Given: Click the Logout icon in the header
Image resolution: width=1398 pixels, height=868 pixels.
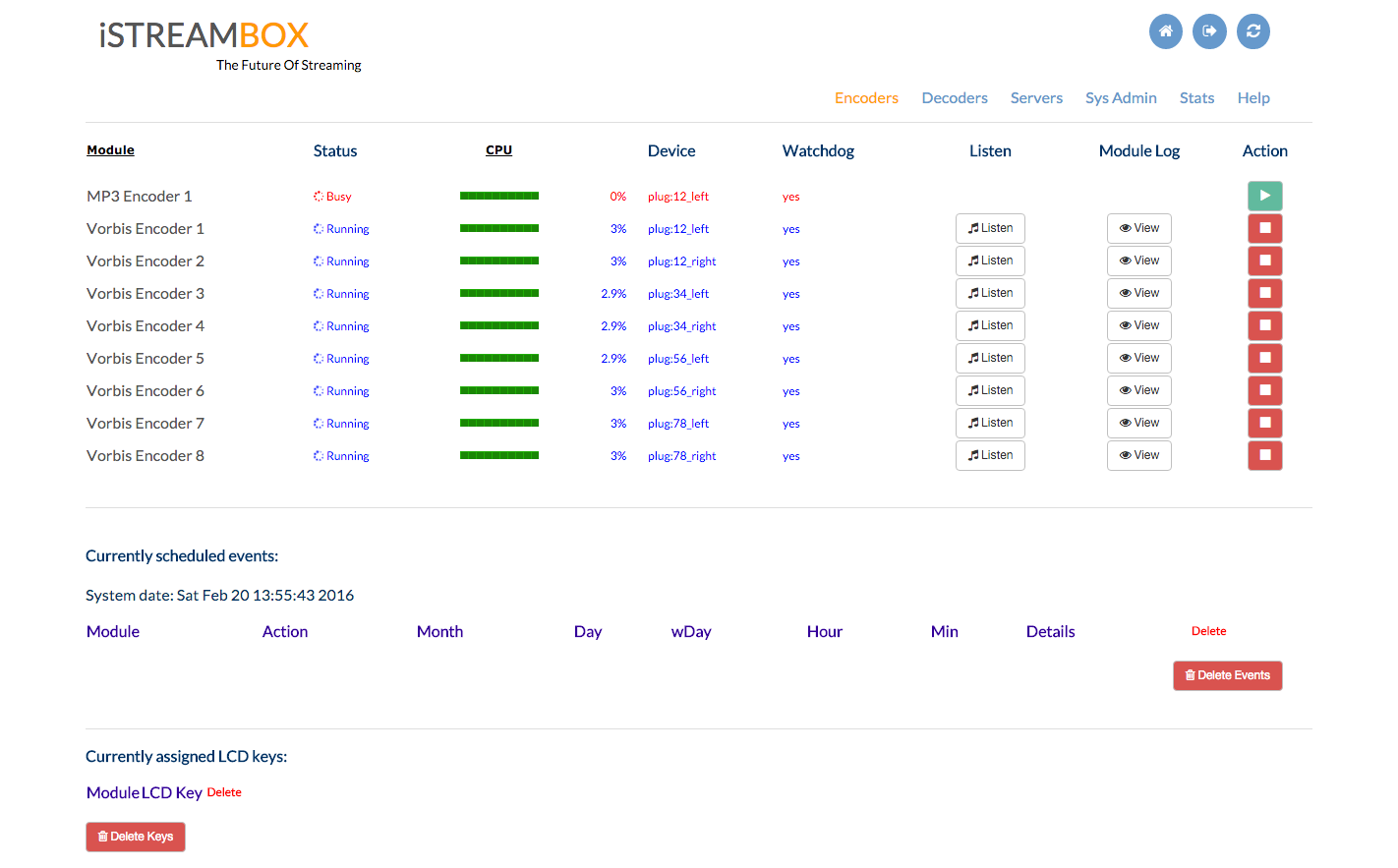Looking at the screenshot, I should (x=1209, y=31).
